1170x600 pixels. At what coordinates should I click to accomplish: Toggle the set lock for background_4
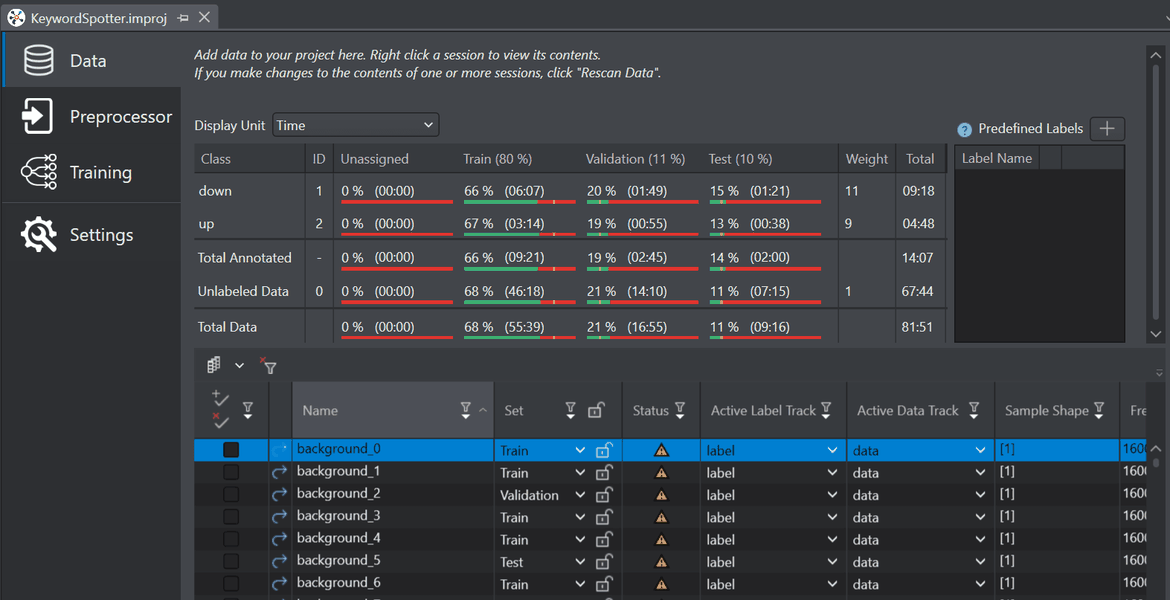pyautogui.click(x=604, y=540)
